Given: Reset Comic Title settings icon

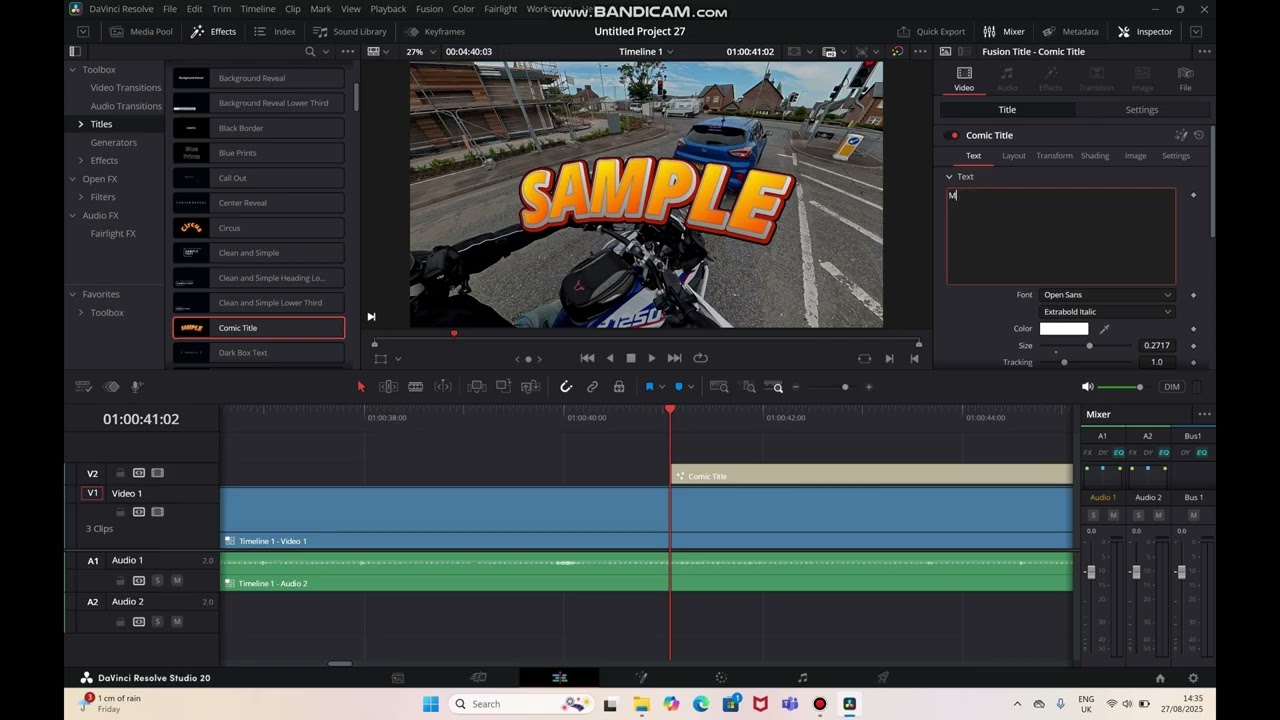Looking at the screenshot, I should click(x=1199, y=135).
